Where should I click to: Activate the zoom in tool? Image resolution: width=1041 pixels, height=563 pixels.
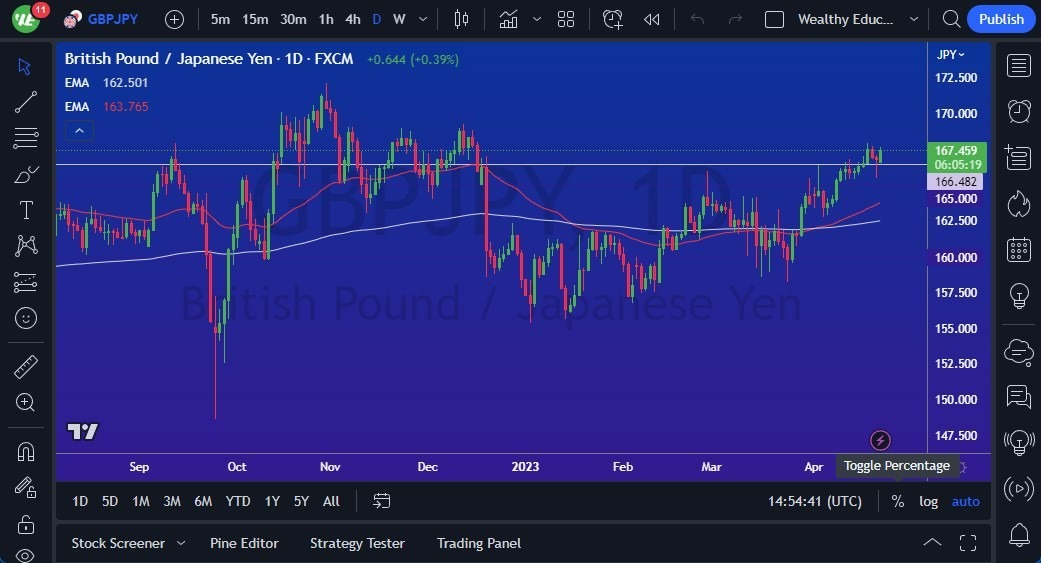pyautogui.click(x=25, y=402)
